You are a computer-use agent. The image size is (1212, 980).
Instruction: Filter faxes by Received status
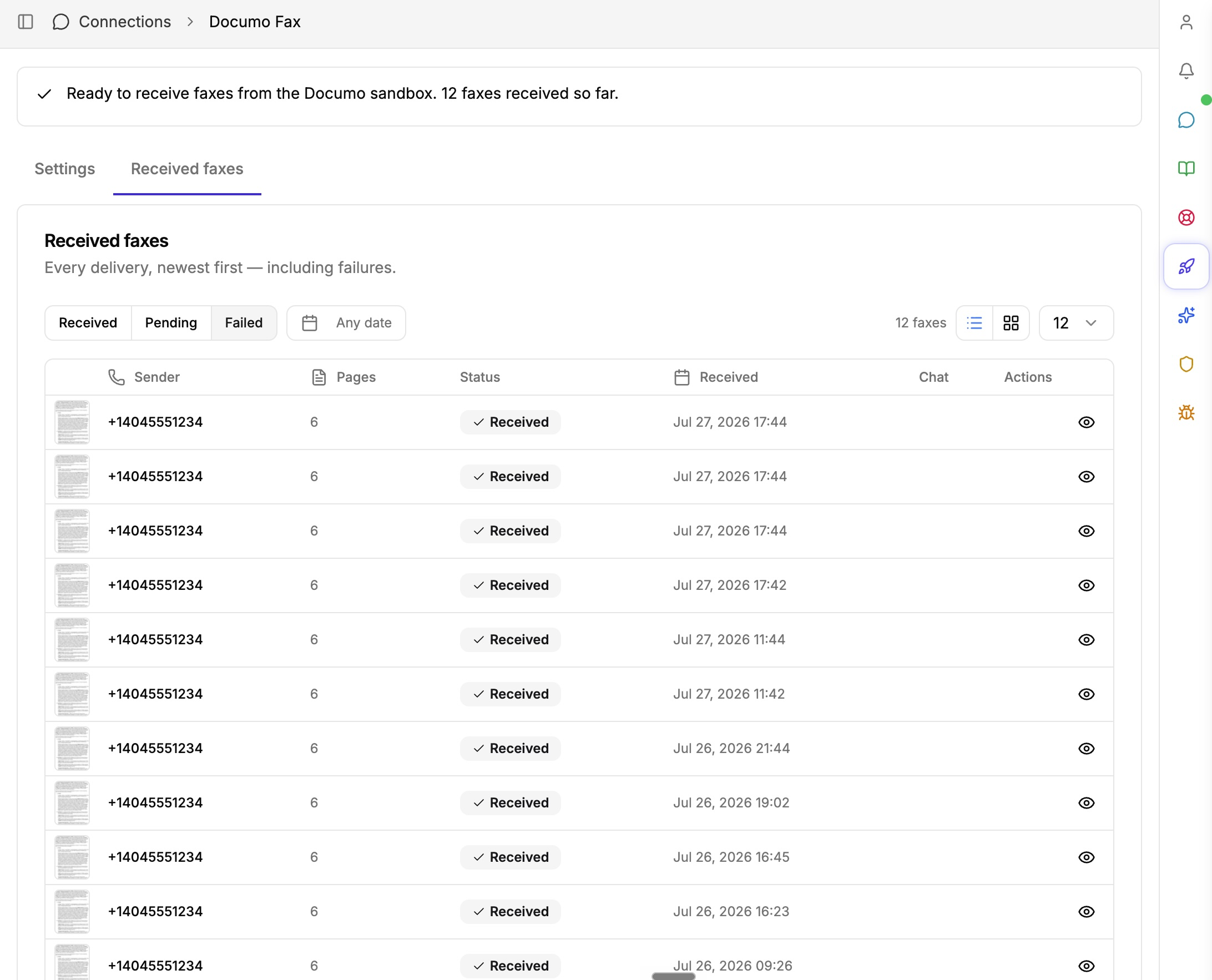tap(88, 323)
